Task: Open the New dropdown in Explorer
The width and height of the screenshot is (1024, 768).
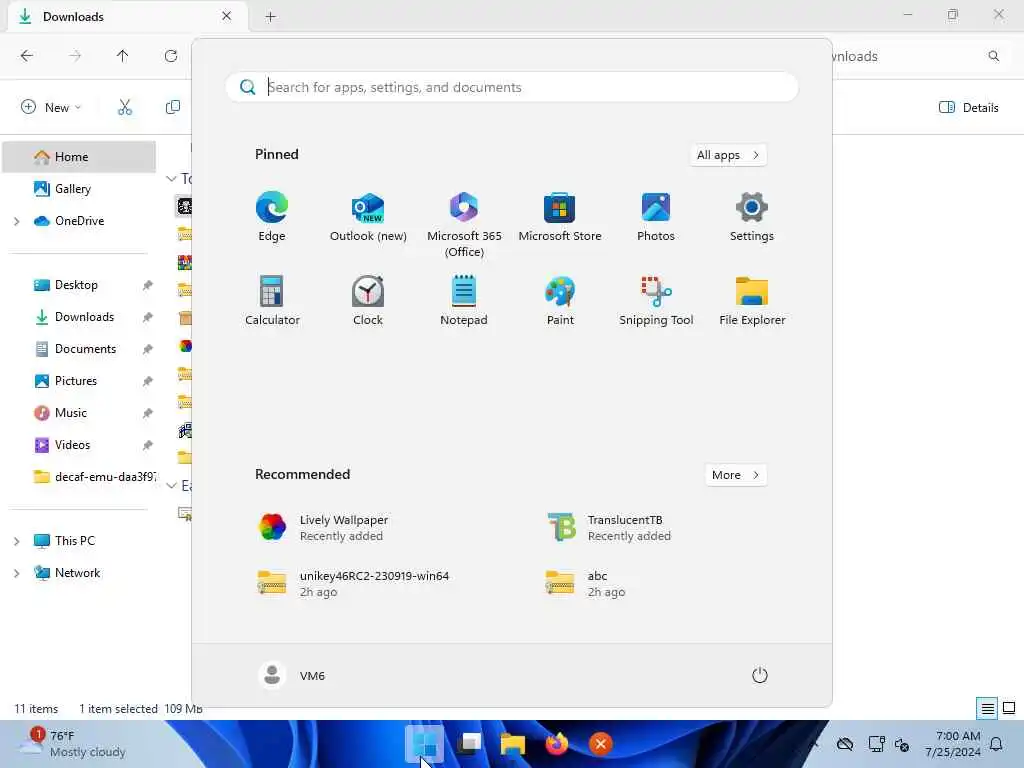Action: coord(51,107)
